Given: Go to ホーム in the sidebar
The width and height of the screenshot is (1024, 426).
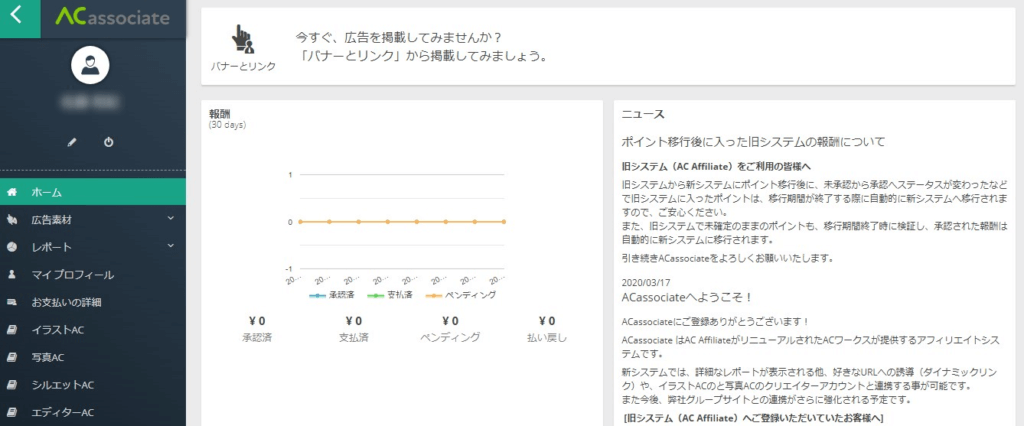Looking at the screenshot, I should coord(93,192).
